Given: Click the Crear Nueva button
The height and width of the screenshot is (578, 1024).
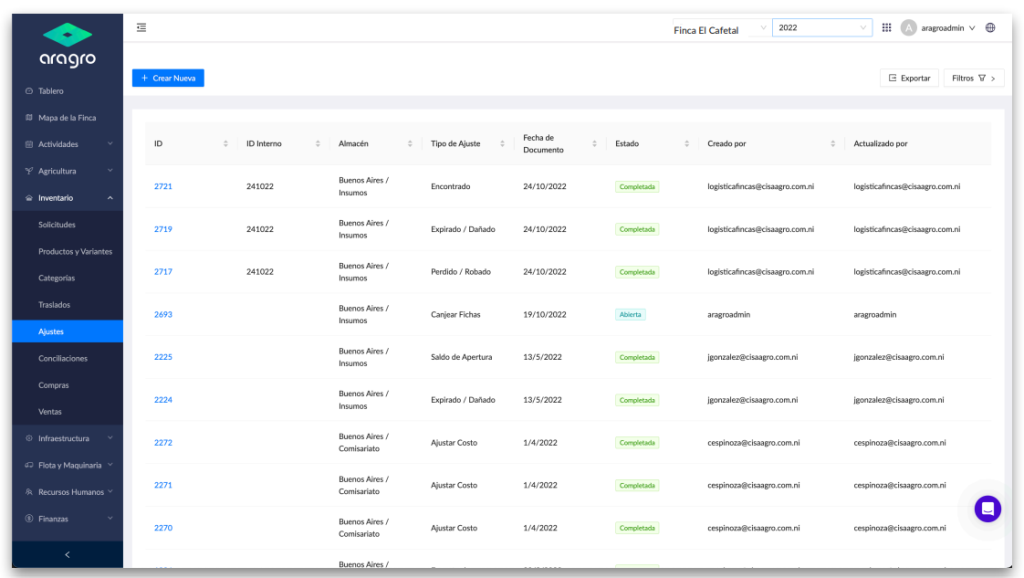Looking at the screenshot, I should pos(168,78).
